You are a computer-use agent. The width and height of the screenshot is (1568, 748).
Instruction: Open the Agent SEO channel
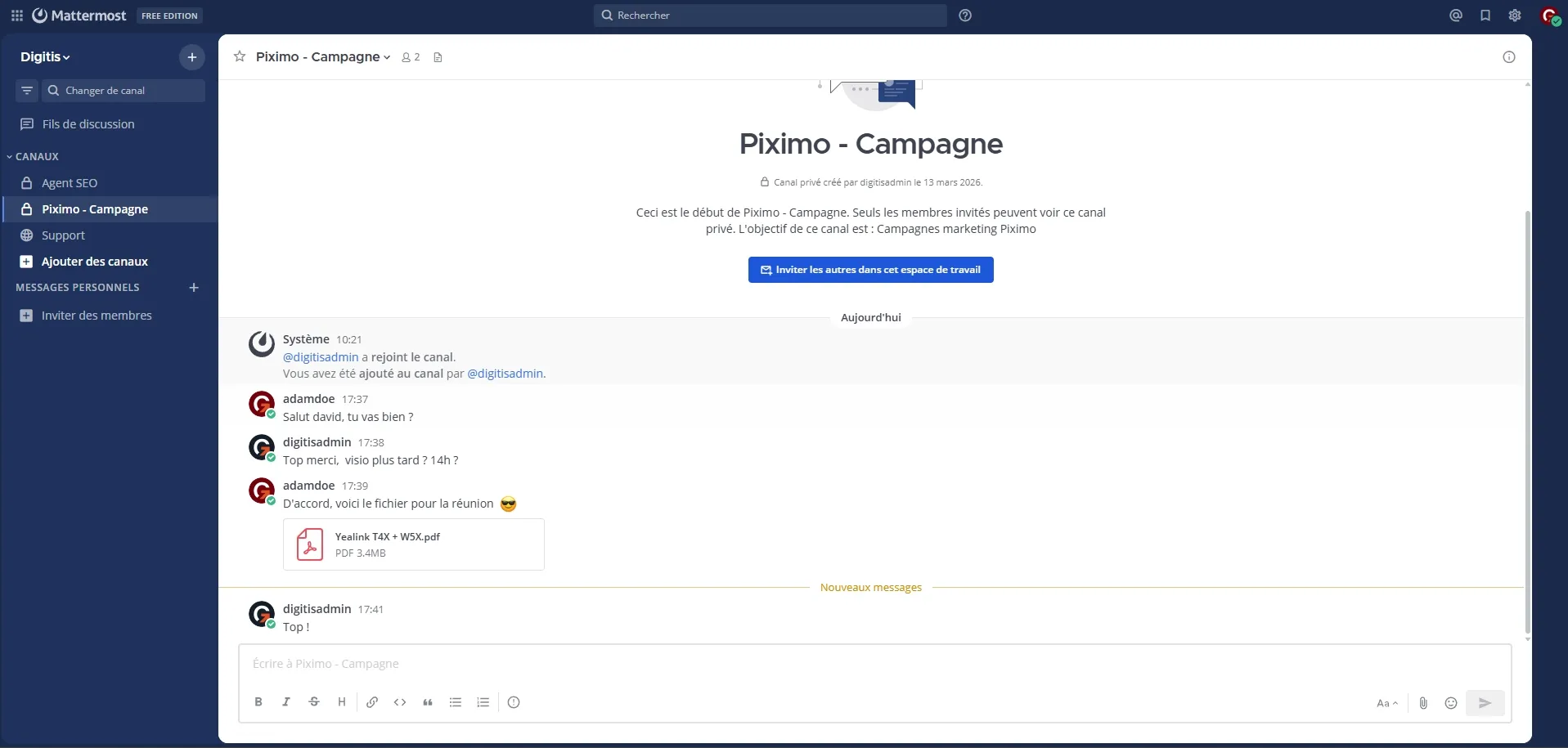70,182
